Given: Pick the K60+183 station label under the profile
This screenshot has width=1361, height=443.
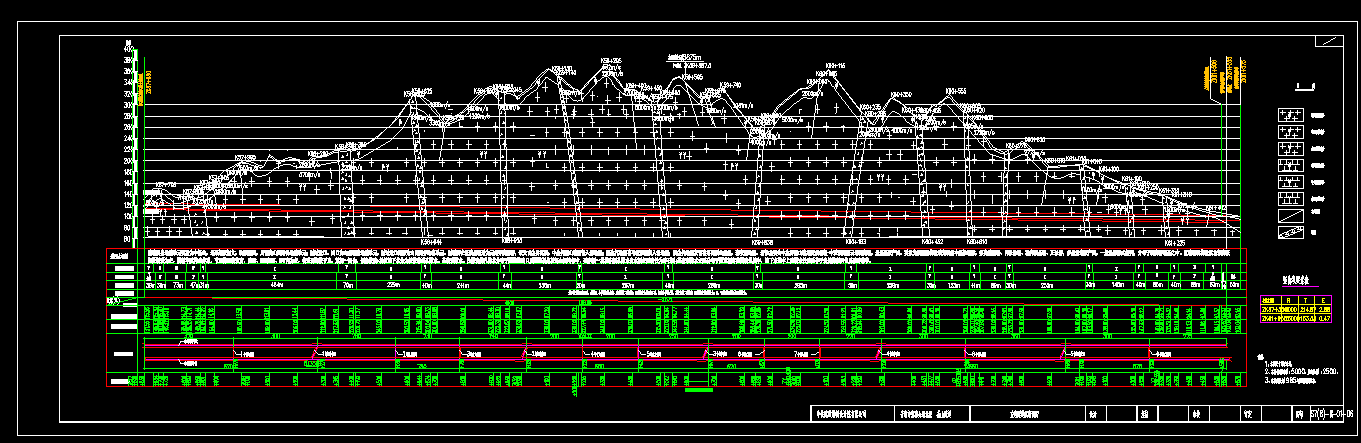Looking at the screenshot, I should click(856, 241).
